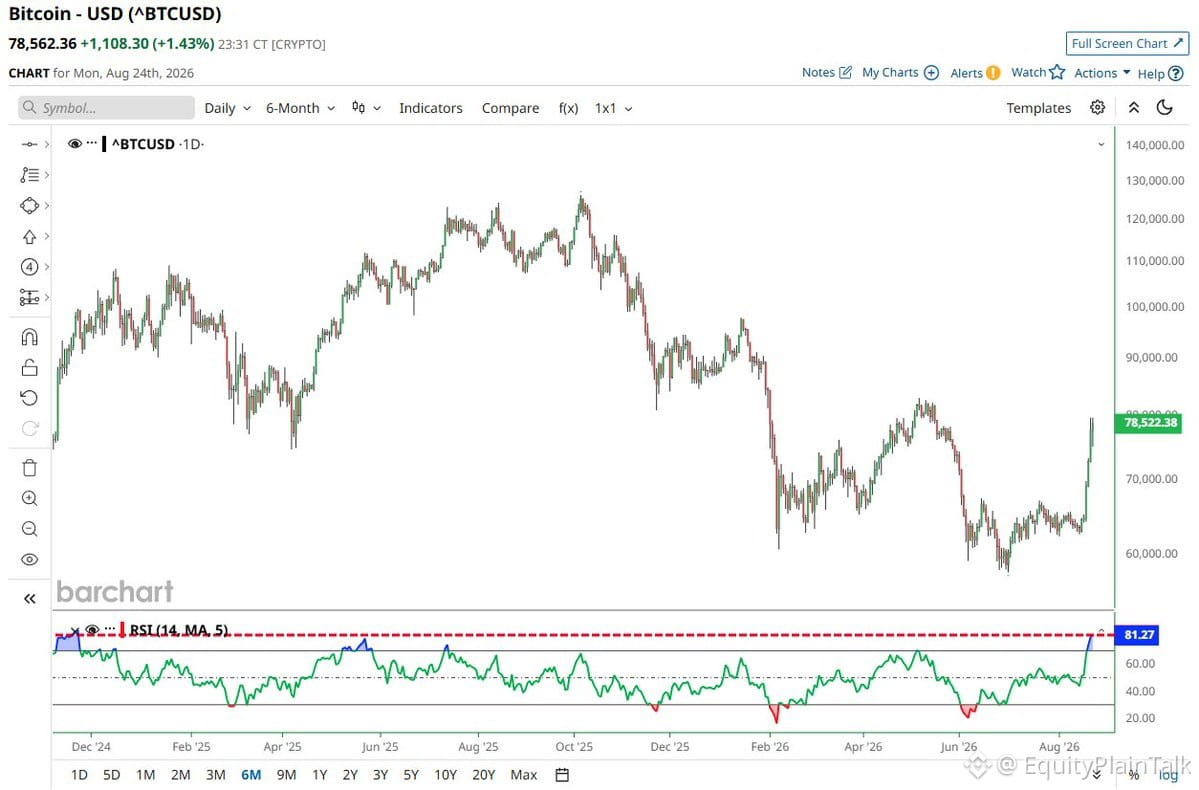Select the 3M range
Image resolution: width=1199 pixels, height=790 pixels.
click(x=216, y=775)
